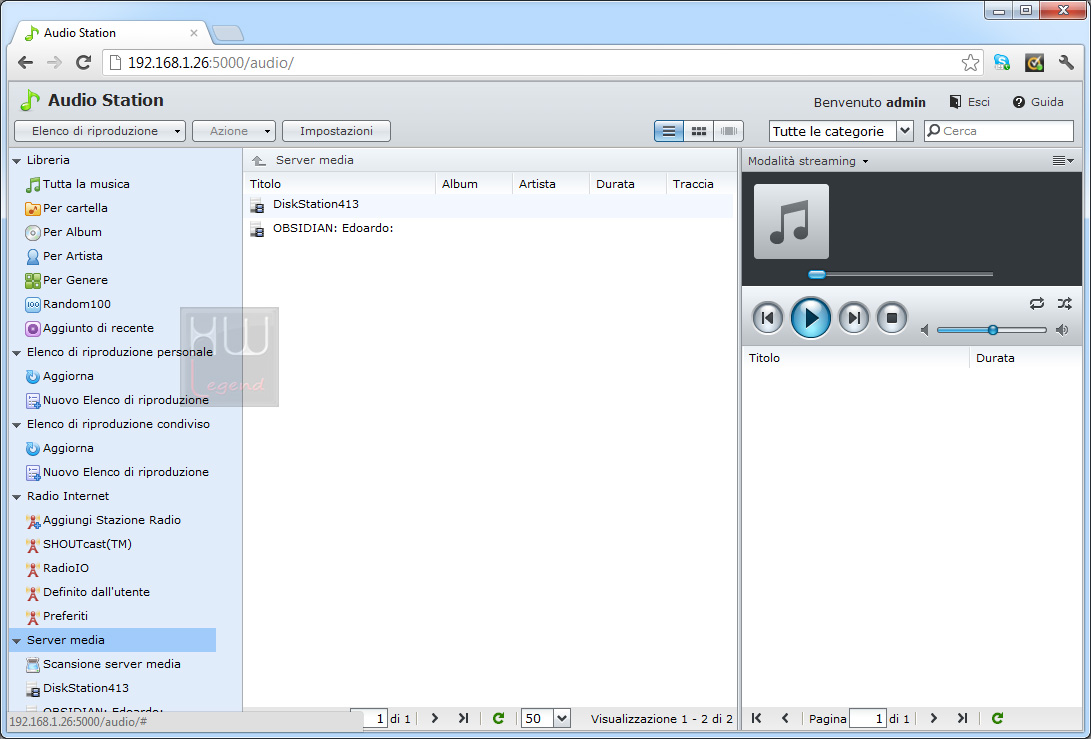Seek using the track progress bar
Viewport: 1091px width, 739px height.
900,274
